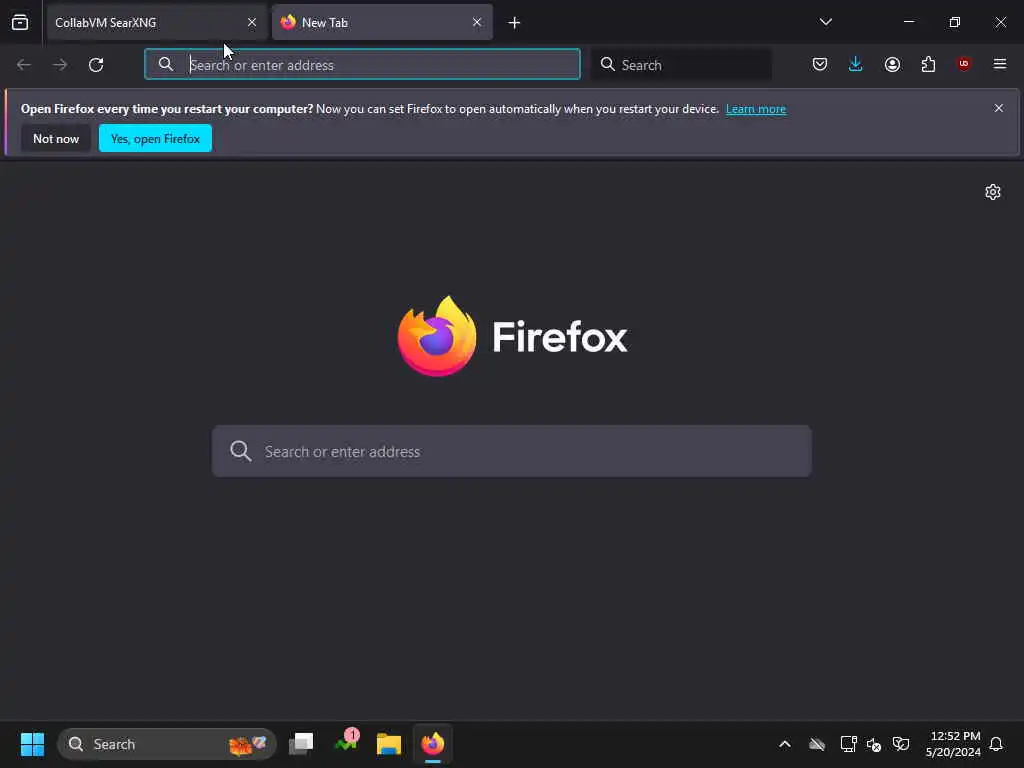Dismiss the startup notification bar
Screen dimensions: 1024x768
click(999, 108)
